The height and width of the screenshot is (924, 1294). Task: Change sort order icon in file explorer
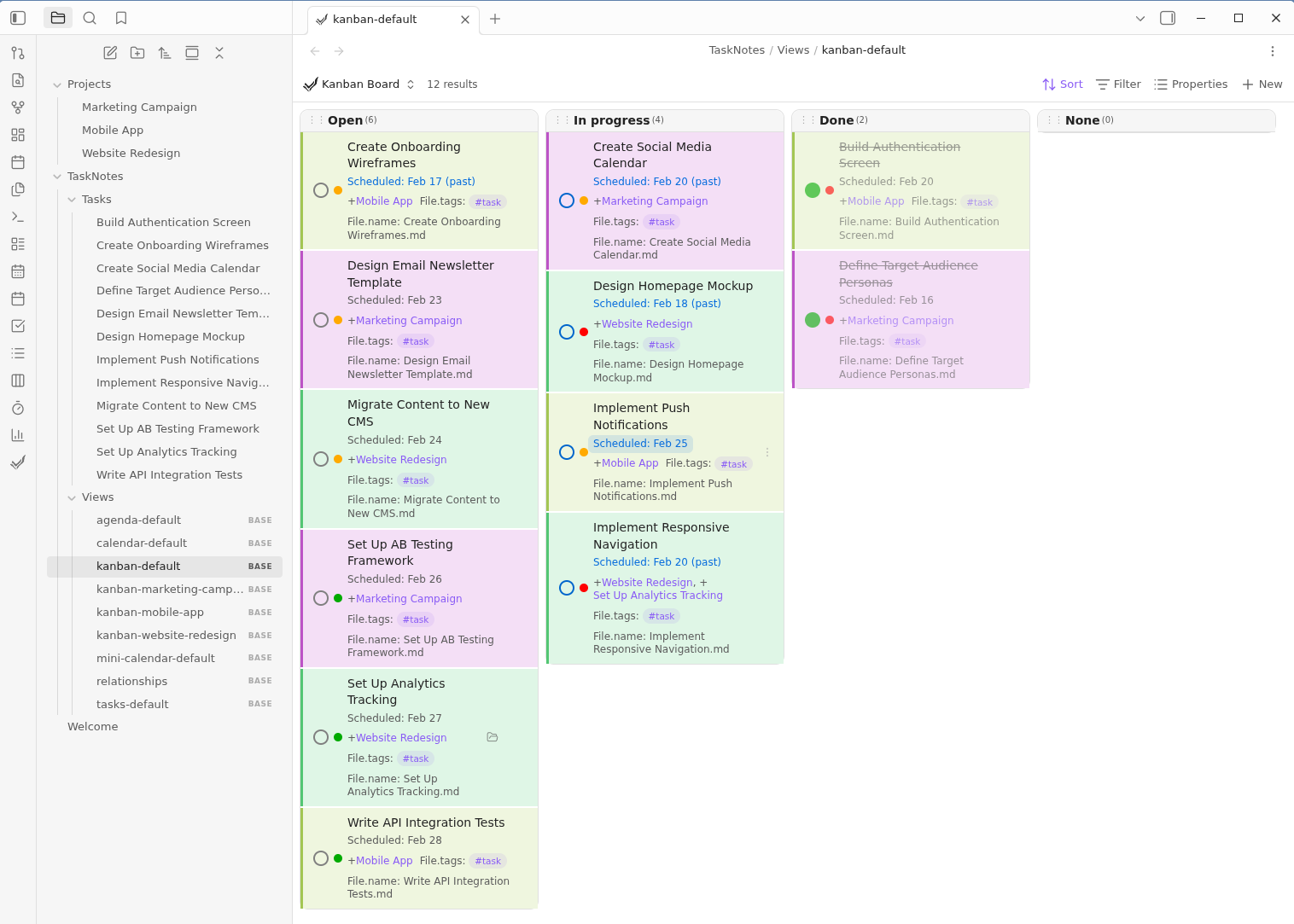click(165, 53)
